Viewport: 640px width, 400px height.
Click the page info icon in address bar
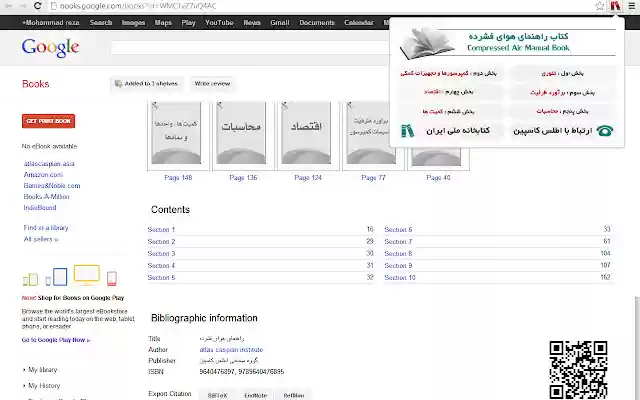53,6
